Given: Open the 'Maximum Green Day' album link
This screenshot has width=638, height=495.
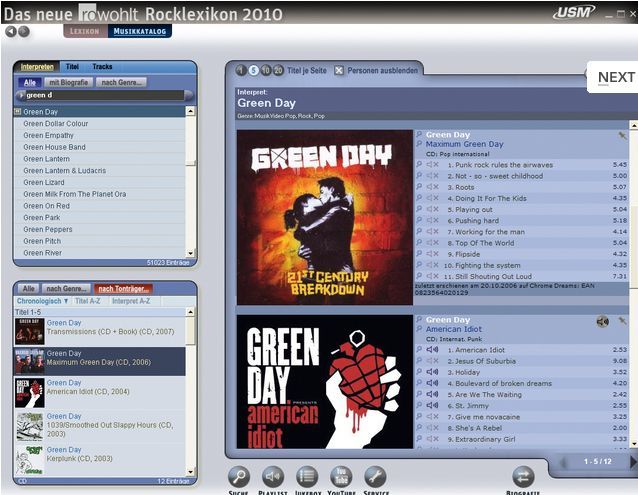Looking at the screenshot, I should coord(465,144).
